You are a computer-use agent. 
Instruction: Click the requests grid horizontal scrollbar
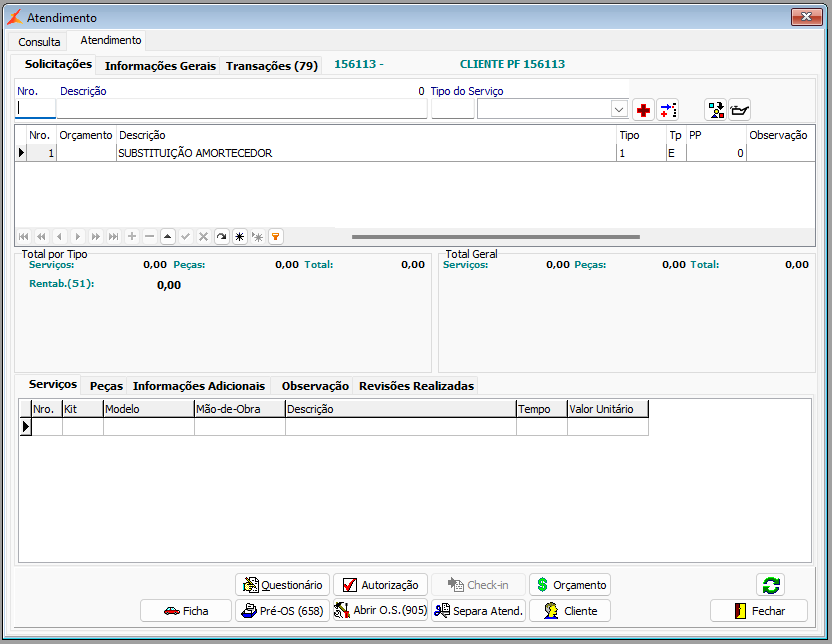pos(496,237)
